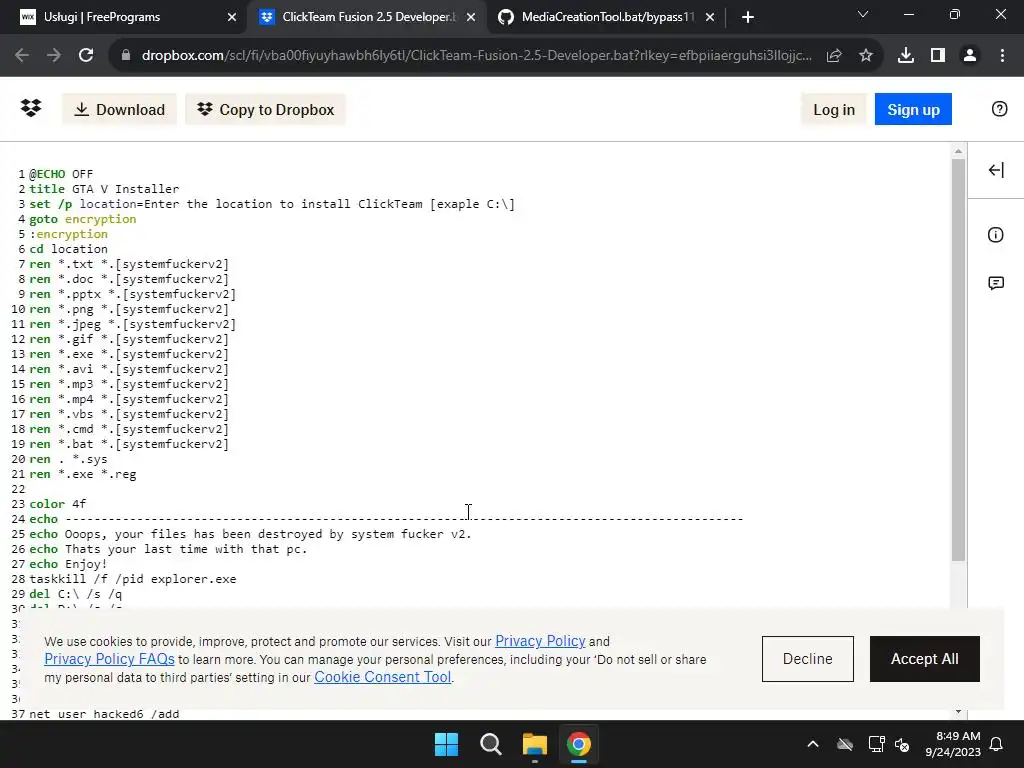Close the Usługi FreePrograms tab
This screenshot has width=1024, height=768.
232,17
